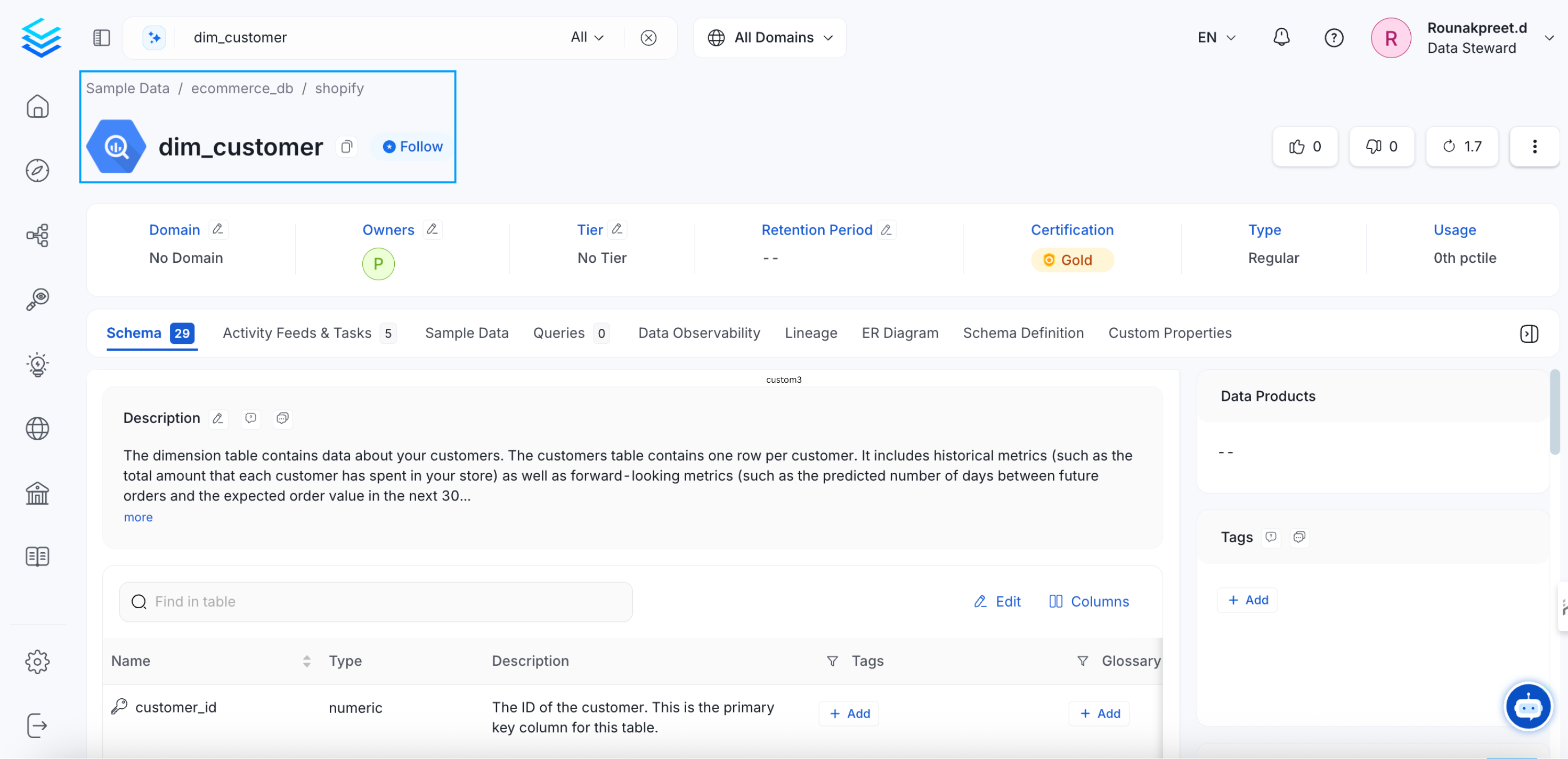Viewport: 1568px width, 759px height.
Task: Open the All Domains dropdown
Action: 769,37
